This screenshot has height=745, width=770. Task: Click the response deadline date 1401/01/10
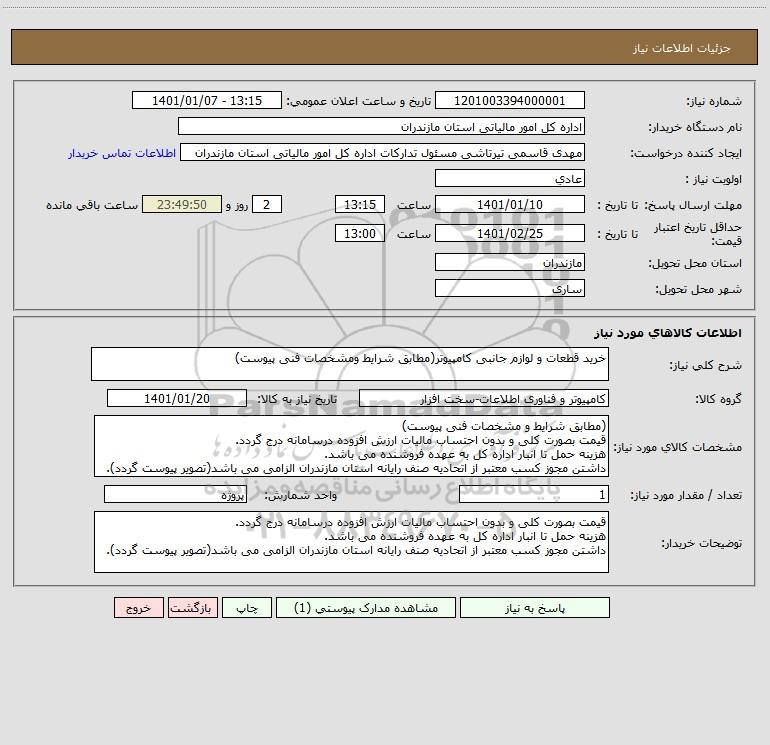[x=510, y=204]
